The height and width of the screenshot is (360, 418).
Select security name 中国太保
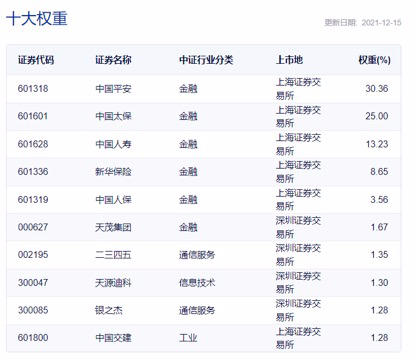[113, 116]
